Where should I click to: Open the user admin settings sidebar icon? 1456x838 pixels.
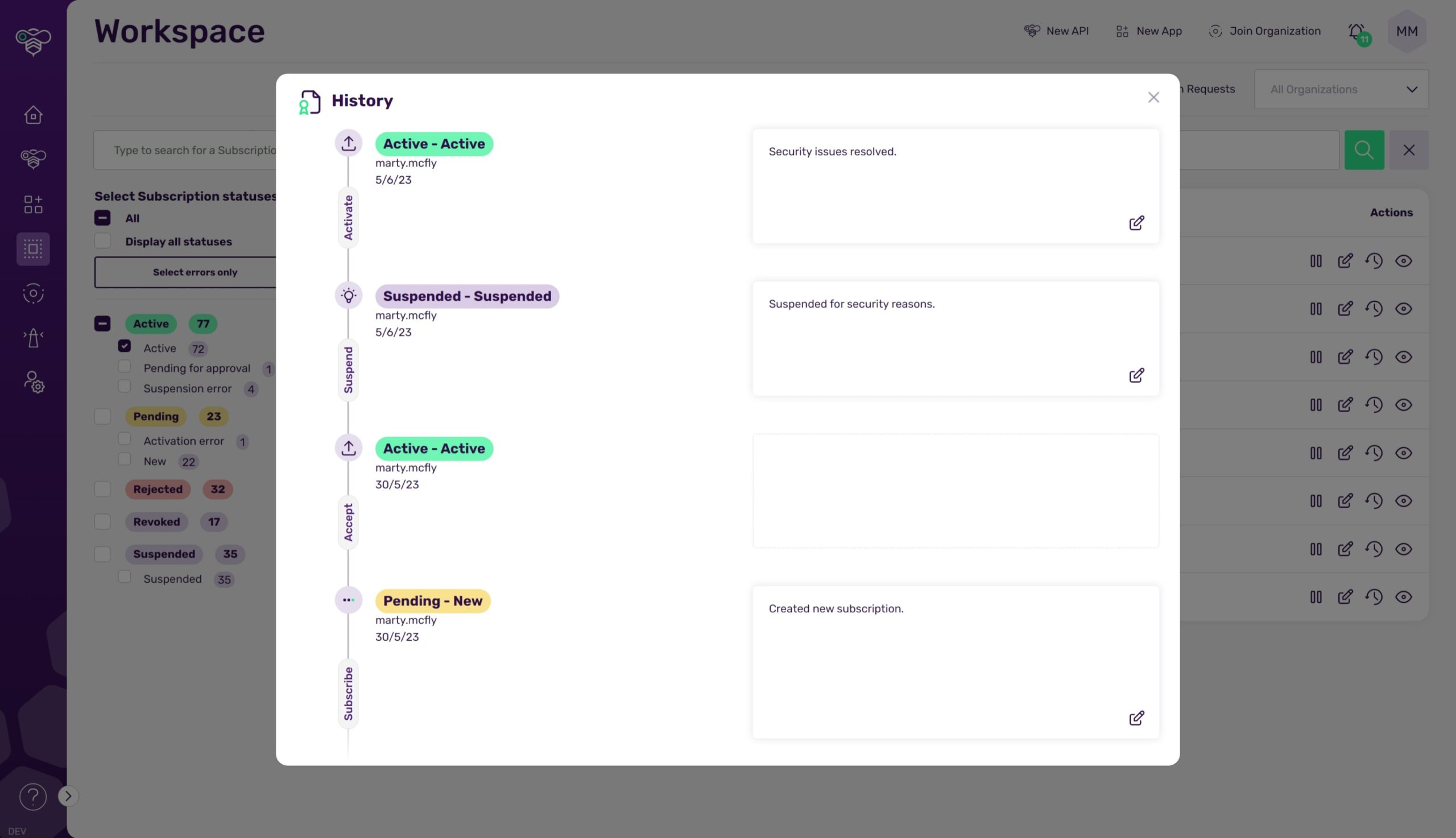(x=34, y=382)
